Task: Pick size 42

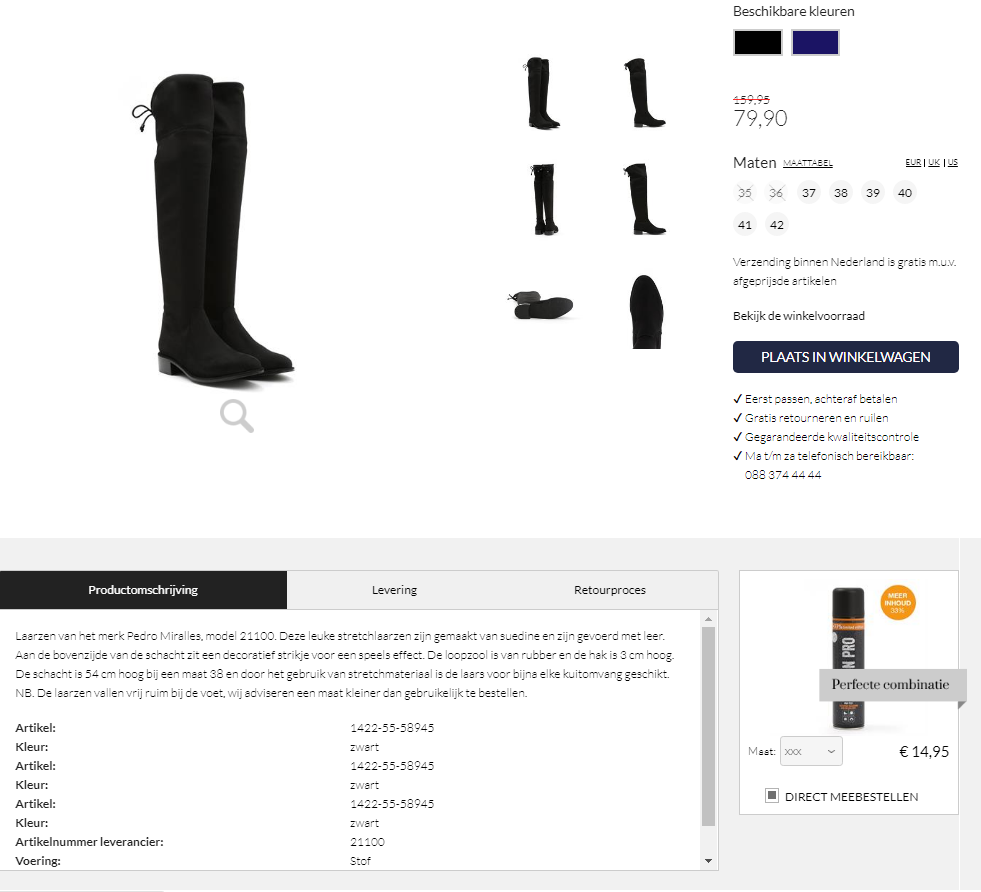Action: (777, 225)
